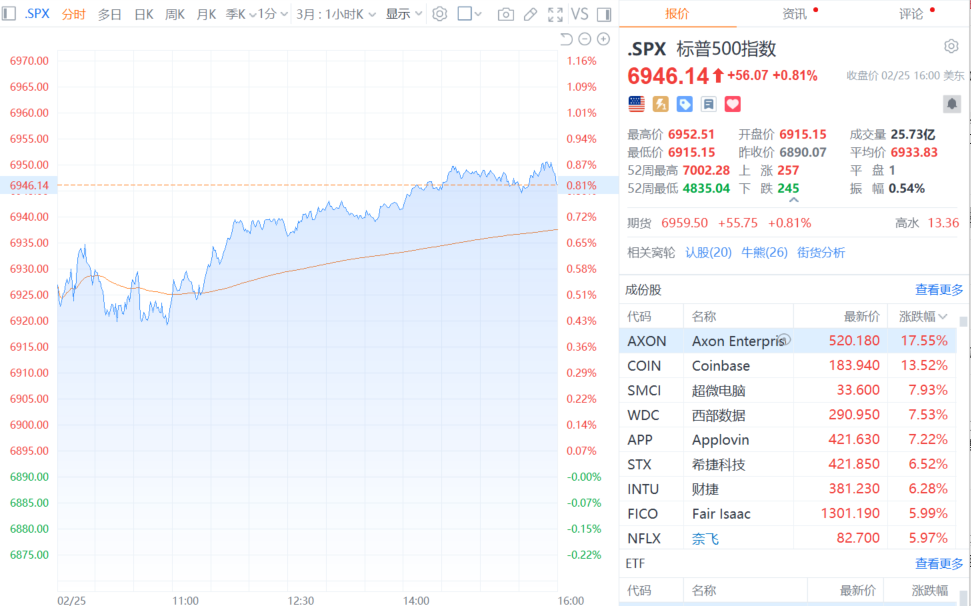Select the 日K chart tab

pos(144,14)
